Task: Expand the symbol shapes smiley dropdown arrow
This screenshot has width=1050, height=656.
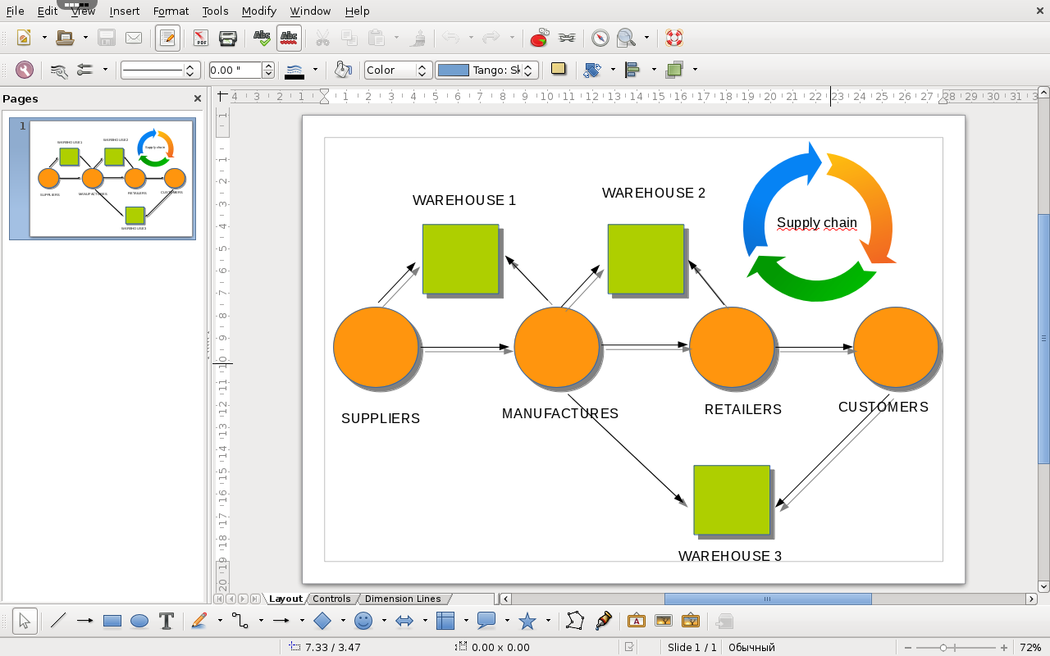Action: pos(384,621)
